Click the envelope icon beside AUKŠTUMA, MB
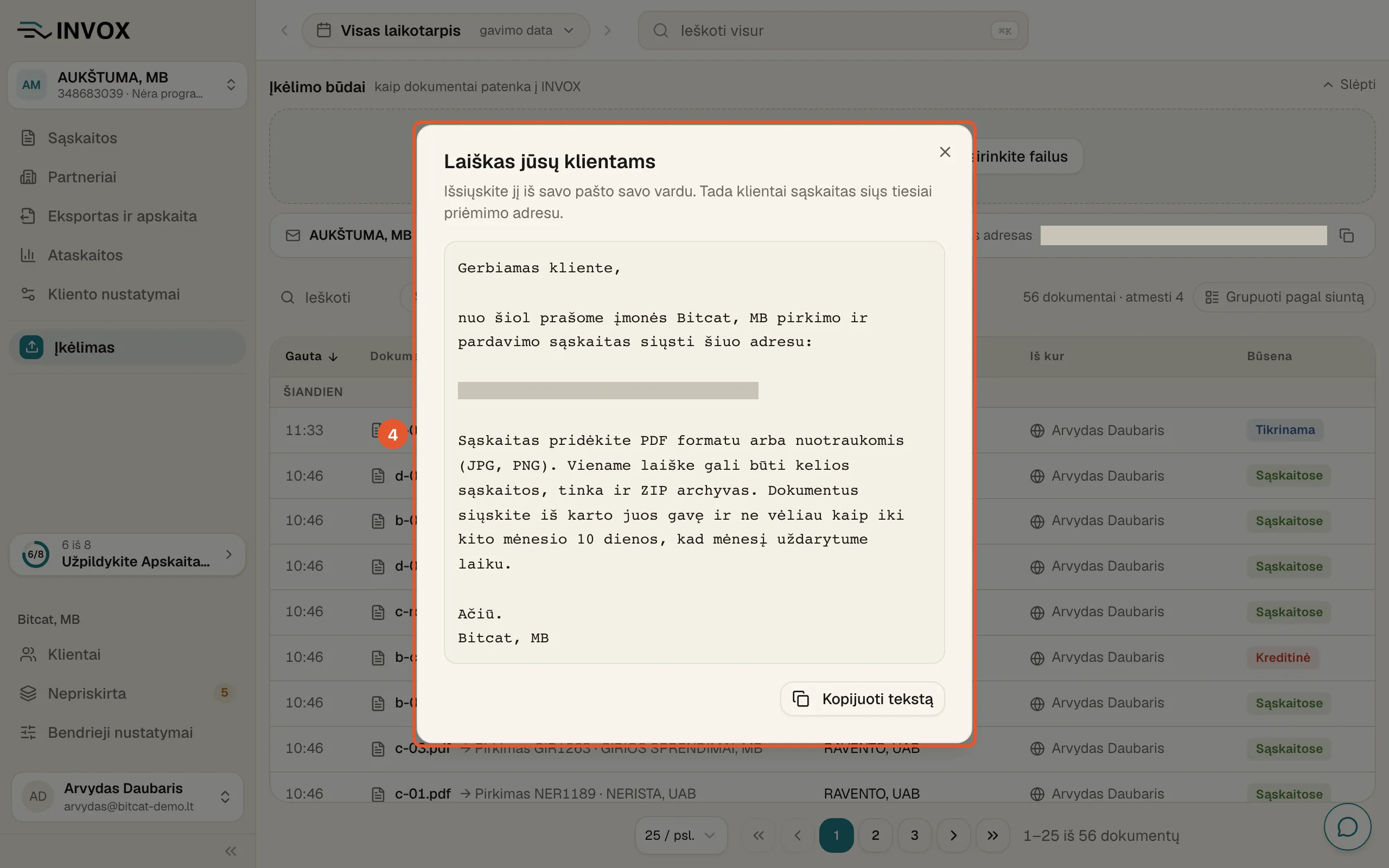The image size is (1389, 868). pyautogui.click(x=293, y=235)
